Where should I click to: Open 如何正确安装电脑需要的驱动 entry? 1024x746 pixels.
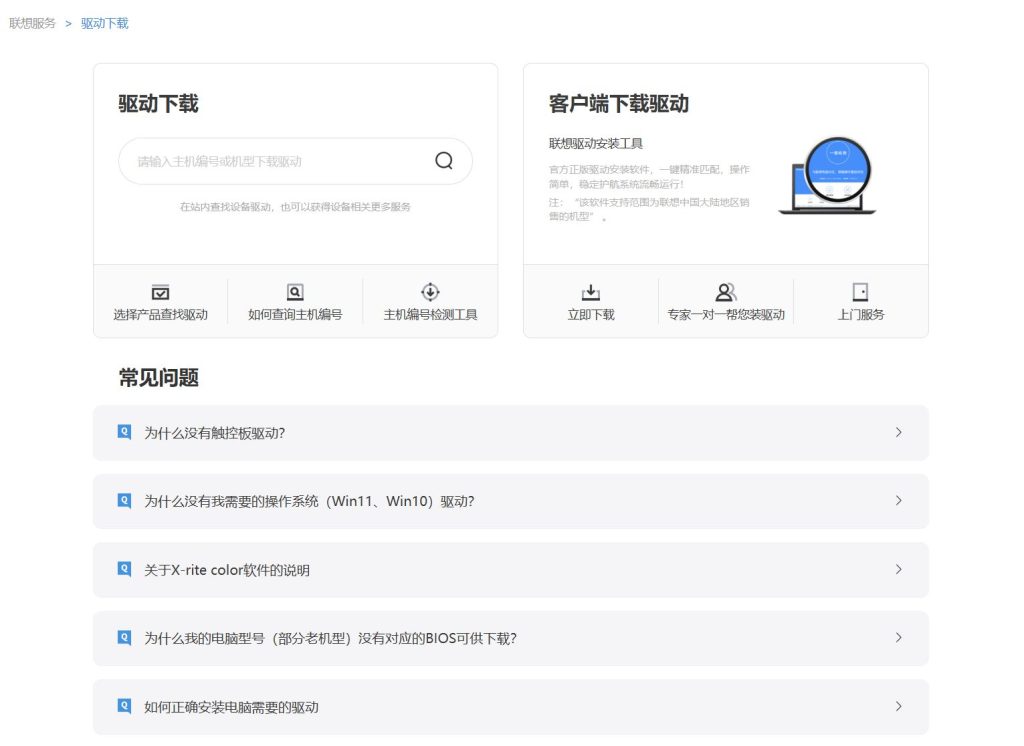511,707
